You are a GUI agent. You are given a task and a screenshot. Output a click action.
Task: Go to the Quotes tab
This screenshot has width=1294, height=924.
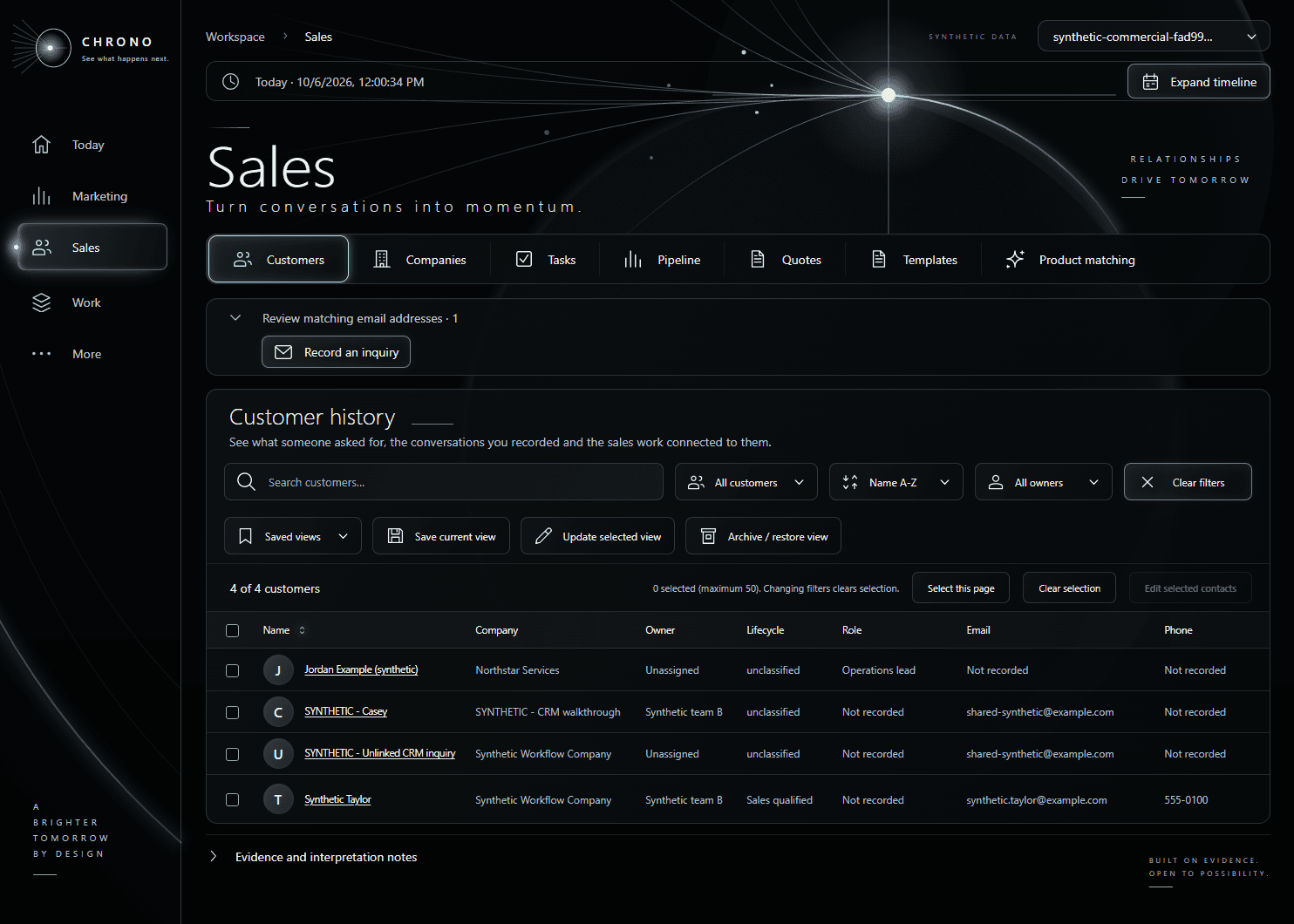(x=786, y=260)
